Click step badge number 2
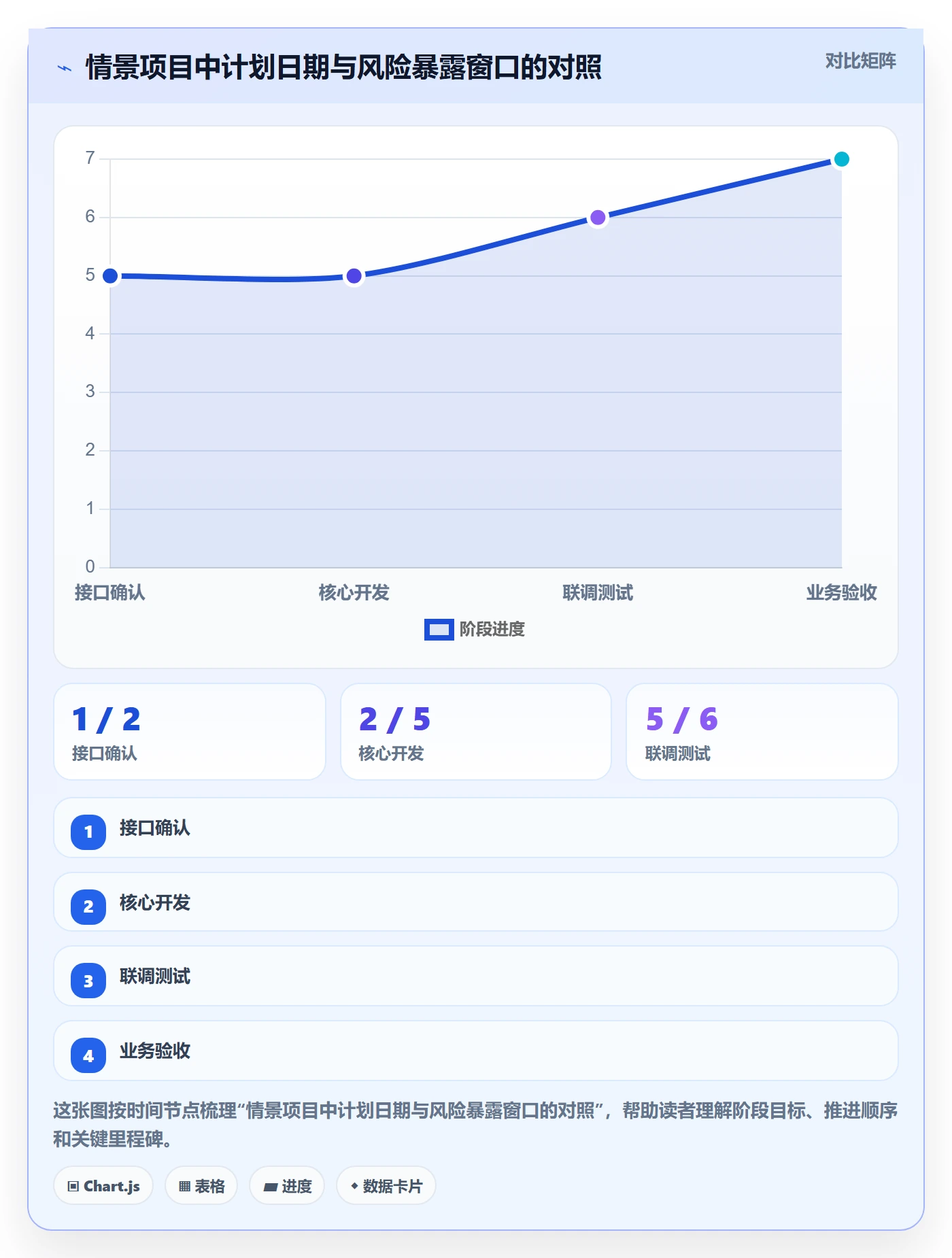Screen dimensions: 952x1258 coord(88,906)
